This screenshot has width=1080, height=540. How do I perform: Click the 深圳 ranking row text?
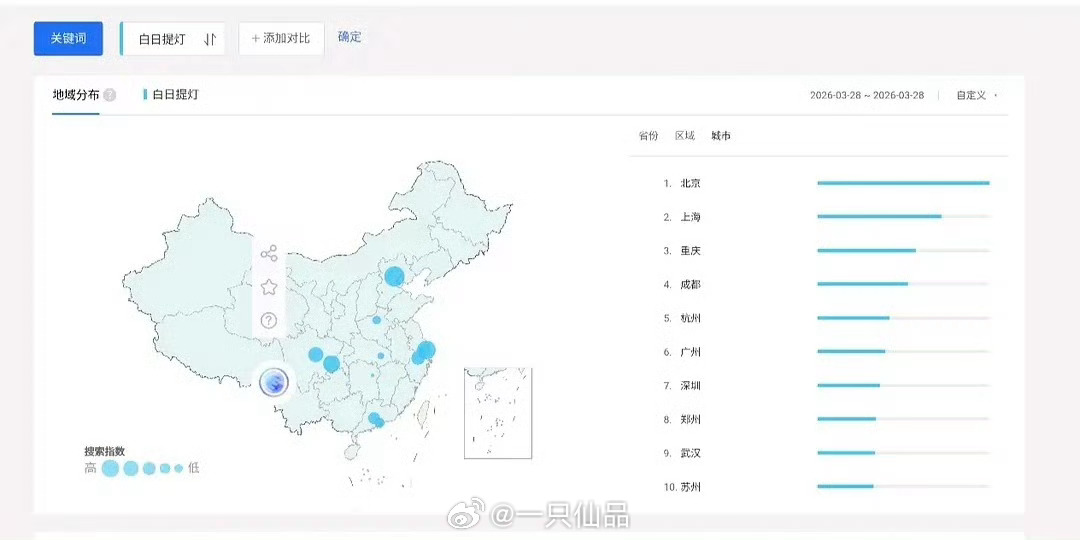click(690, 386)
